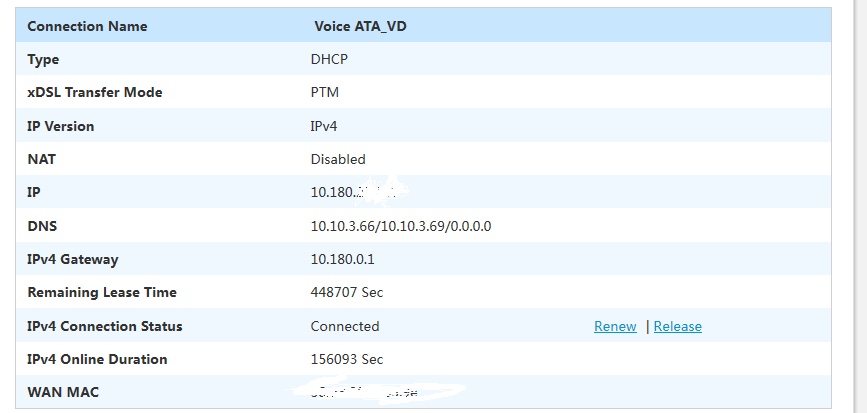Click the IPv4 Gateway label

(72, 259)
